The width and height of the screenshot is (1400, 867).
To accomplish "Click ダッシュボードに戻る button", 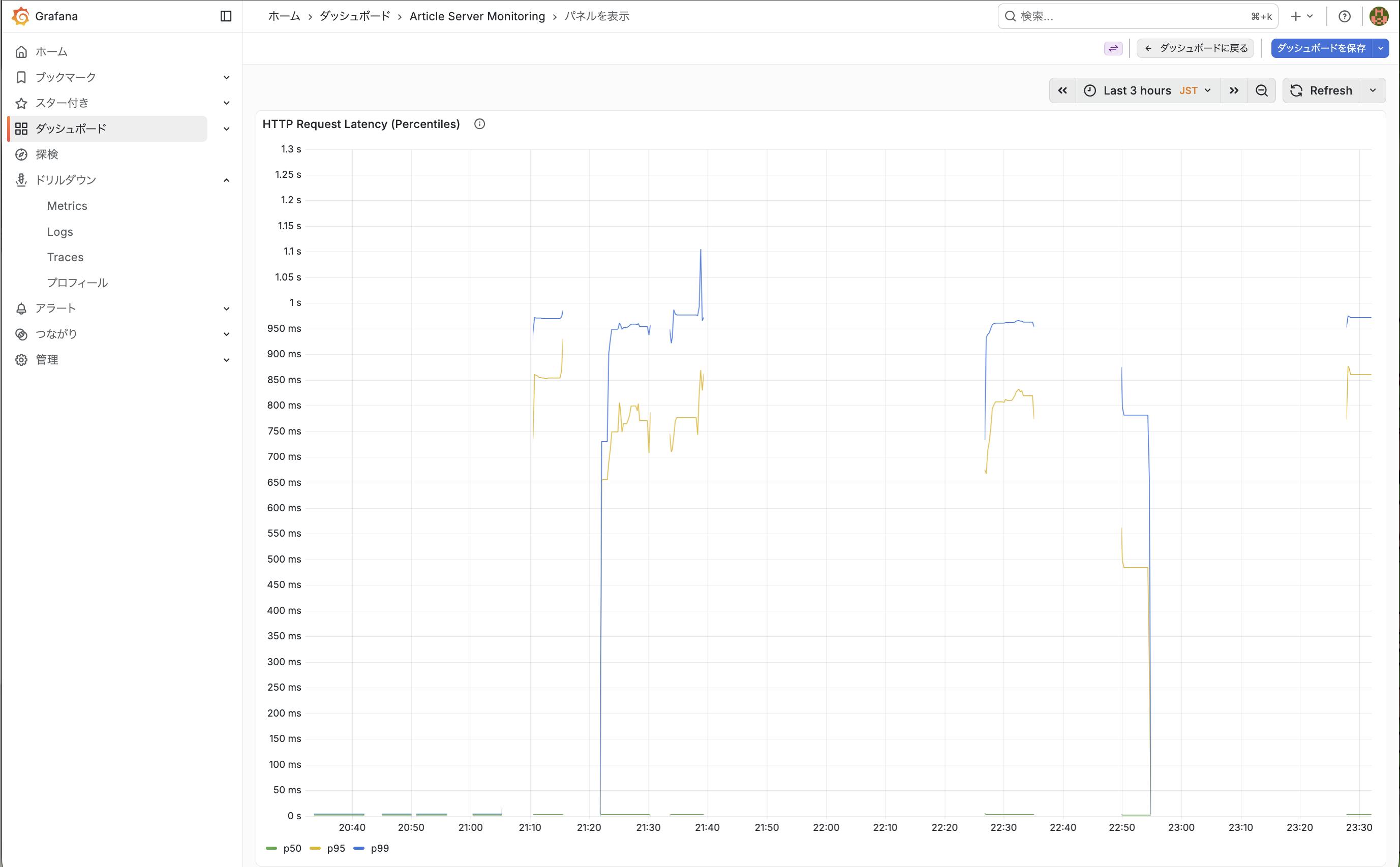I will pos(1196,48).
